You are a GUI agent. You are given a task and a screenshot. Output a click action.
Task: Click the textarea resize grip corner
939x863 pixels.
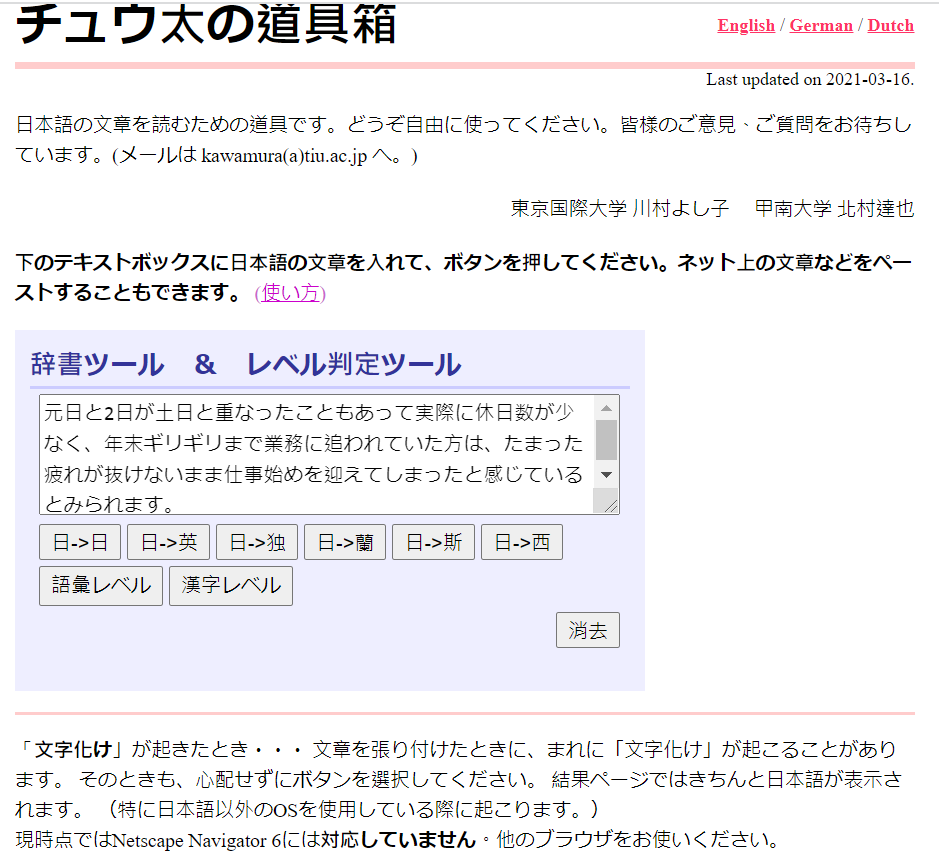click(610, 506)
